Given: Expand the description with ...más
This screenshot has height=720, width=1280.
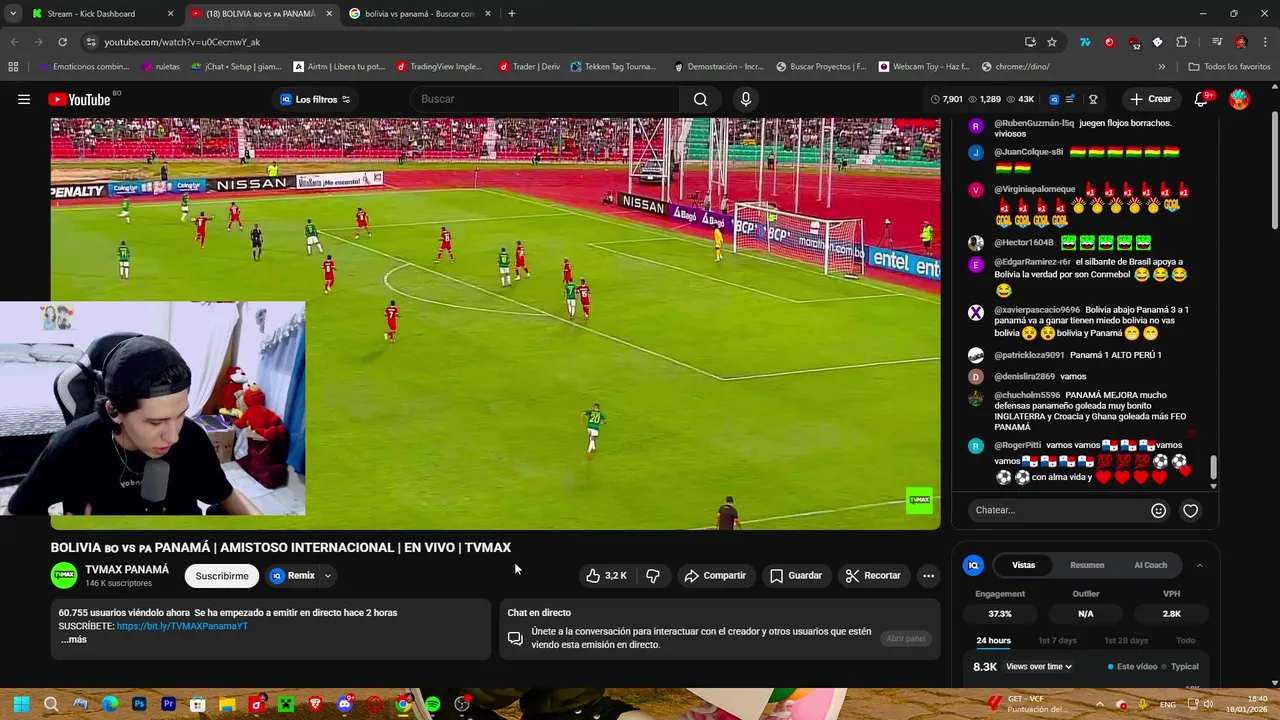Looking at the screenshot, I should coord(74,640).
